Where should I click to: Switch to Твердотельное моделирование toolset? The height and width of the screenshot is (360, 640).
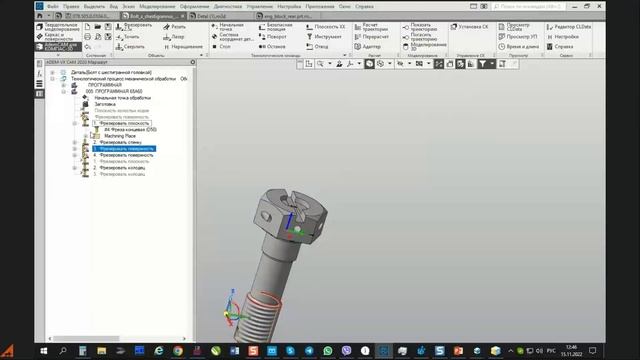(x=58, y=27)
